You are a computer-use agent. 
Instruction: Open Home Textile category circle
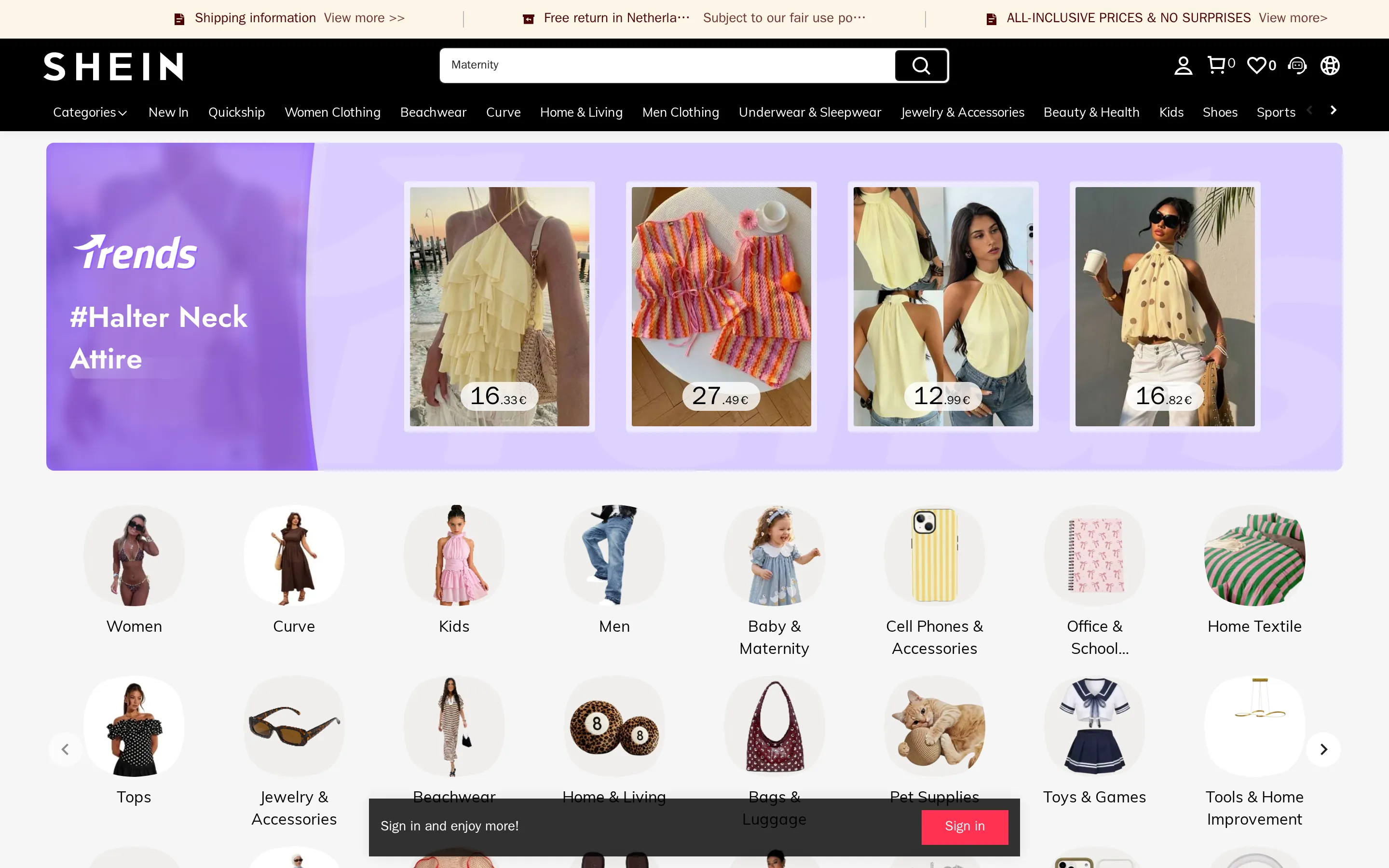click(x=1255, y=555)
